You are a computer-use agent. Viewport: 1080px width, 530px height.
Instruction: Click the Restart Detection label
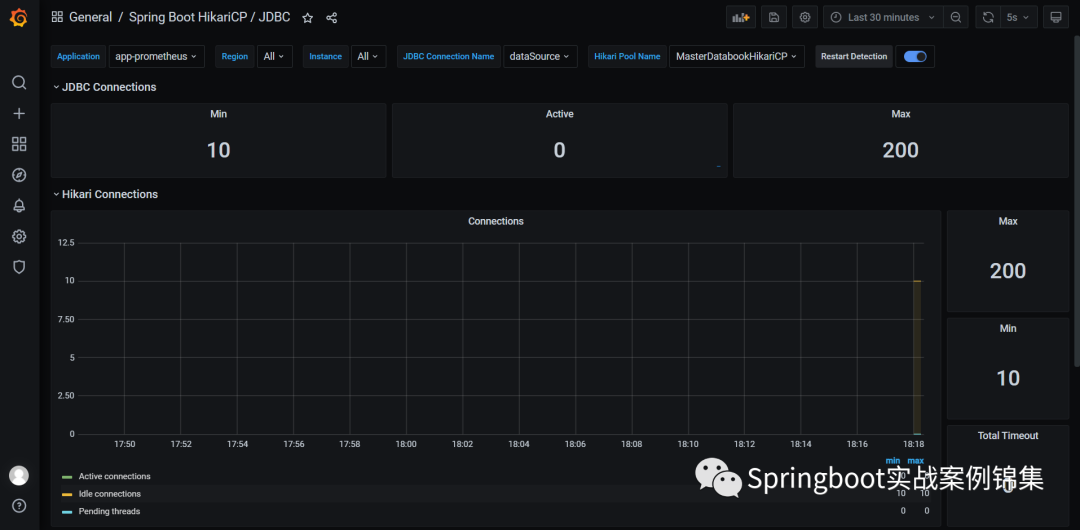[854, 57]
